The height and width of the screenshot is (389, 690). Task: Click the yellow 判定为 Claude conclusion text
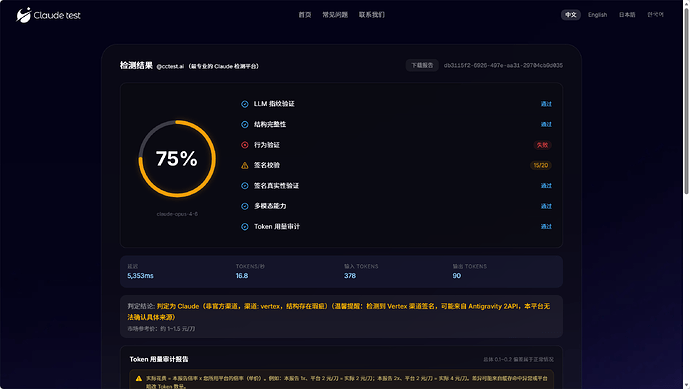coord(339,312)
